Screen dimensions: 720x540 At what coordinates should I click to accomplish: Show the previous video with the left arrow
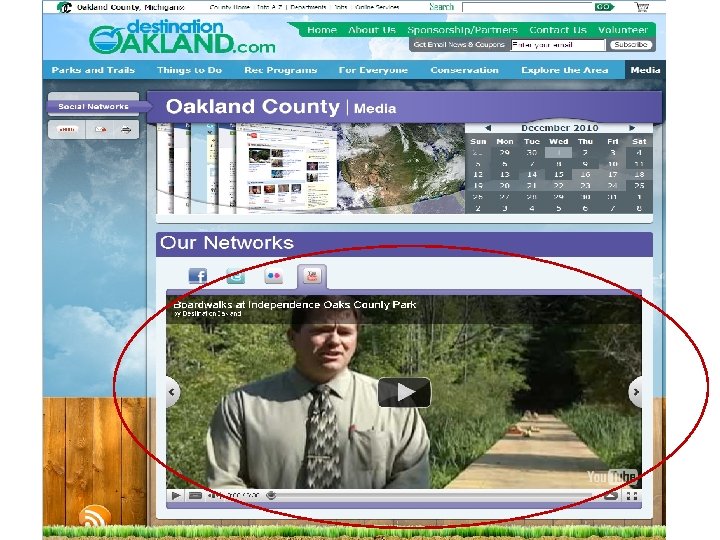coord(173,392)
